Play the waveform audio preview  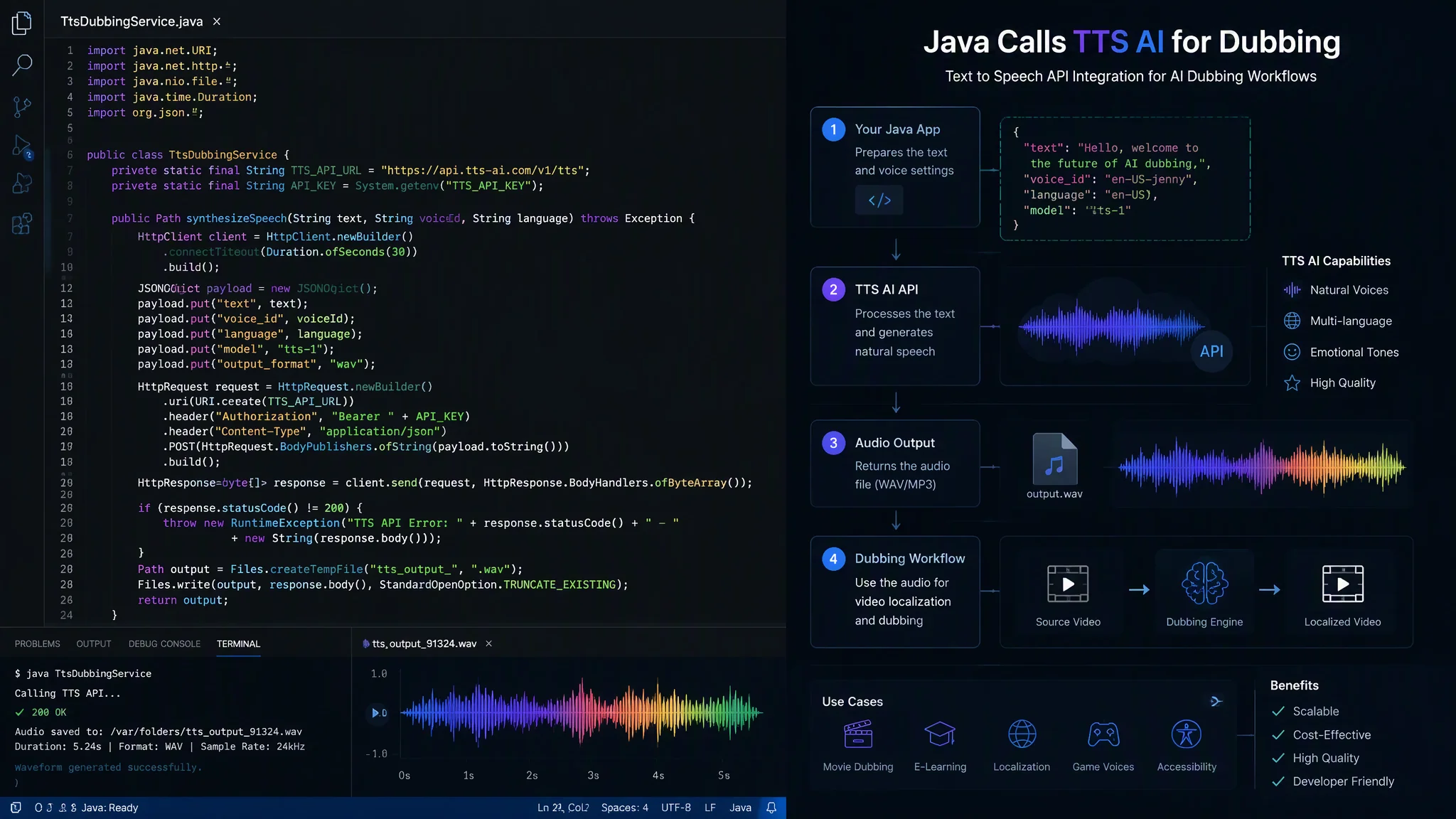coord(375,712)
